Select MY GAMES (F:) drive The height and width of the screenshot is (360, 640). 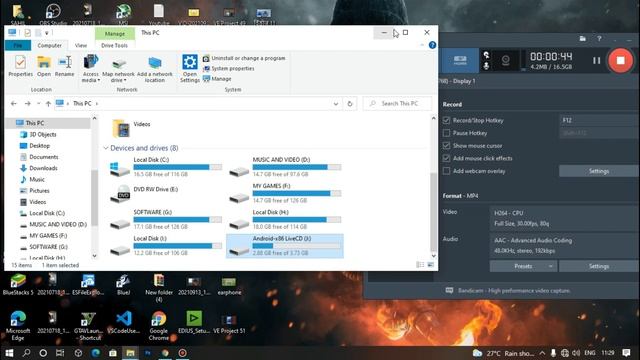(x=284, y=193)
